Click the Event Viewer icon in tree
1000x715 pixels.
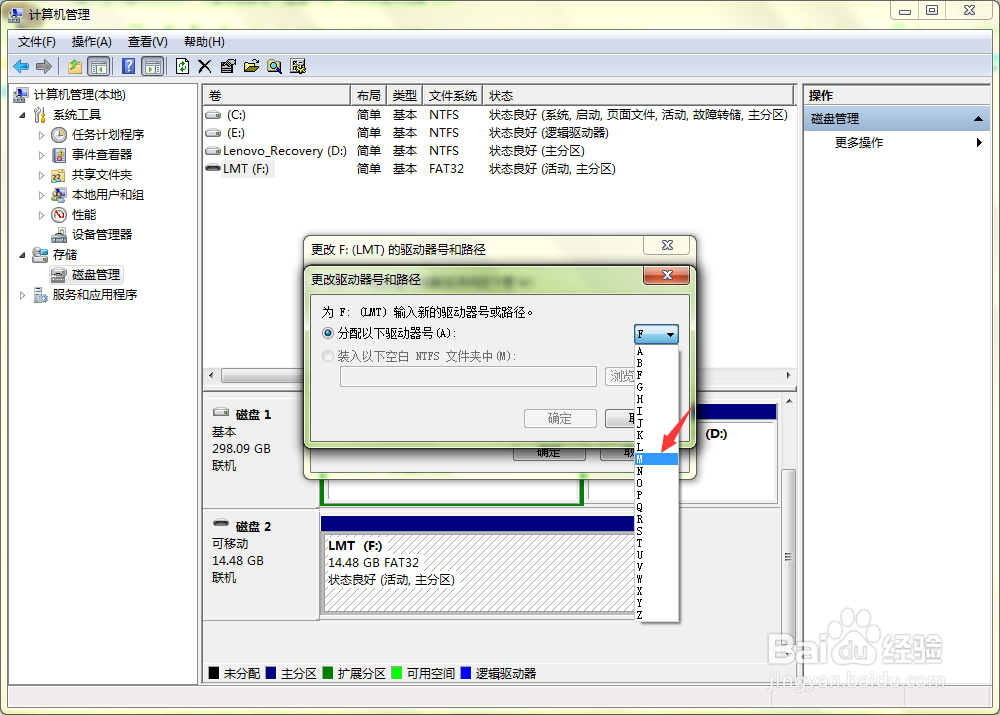(x=59, y=155)
